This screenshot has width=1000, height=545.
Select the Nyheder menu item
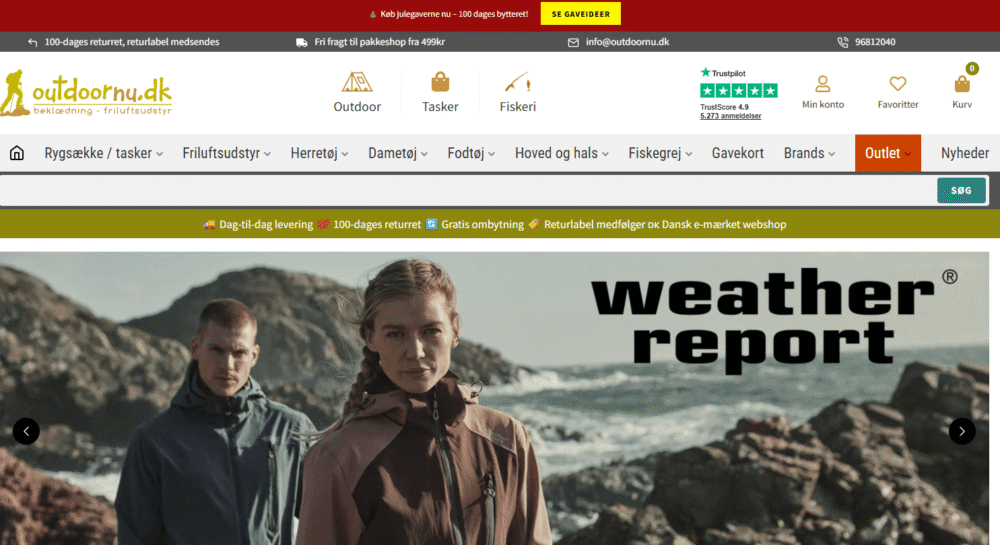pyautogui.click(x=964, y=153)
